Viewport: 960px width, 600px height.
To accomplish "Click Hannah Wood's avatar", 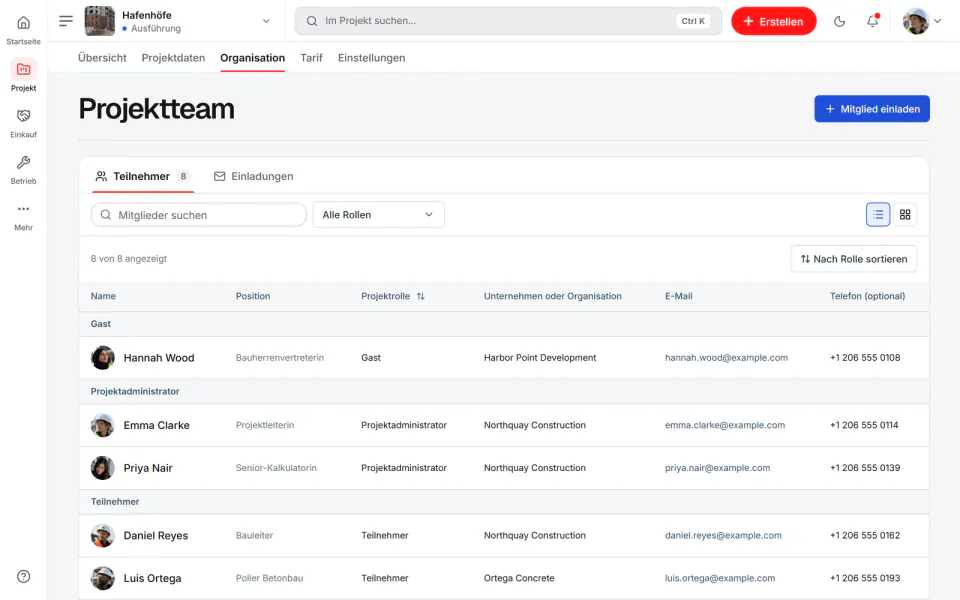I will pos(103,358).
